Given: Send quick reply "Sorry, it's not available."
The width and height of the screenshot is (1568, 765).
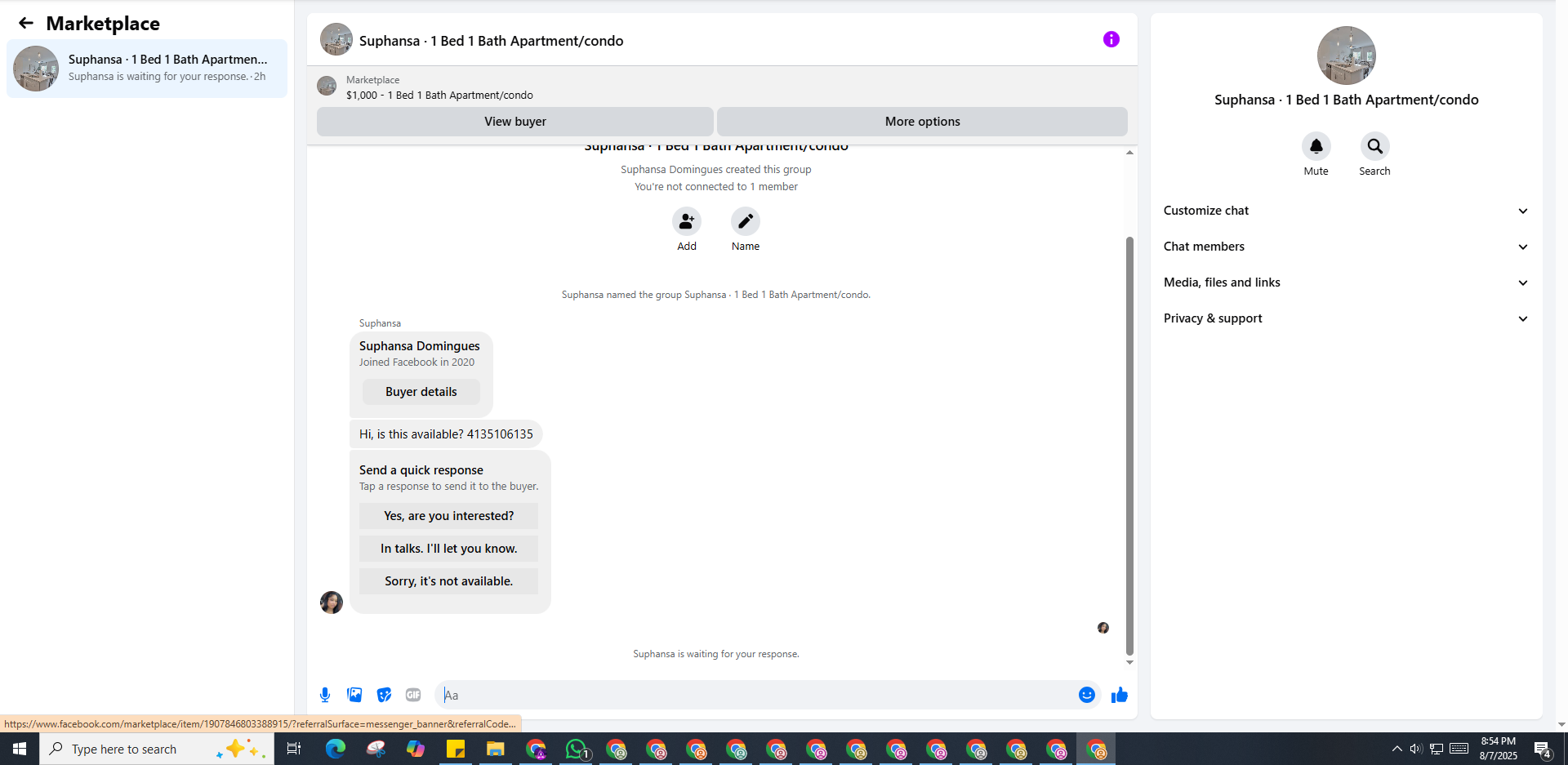Looking at the screenshot, I should [449, 581].
